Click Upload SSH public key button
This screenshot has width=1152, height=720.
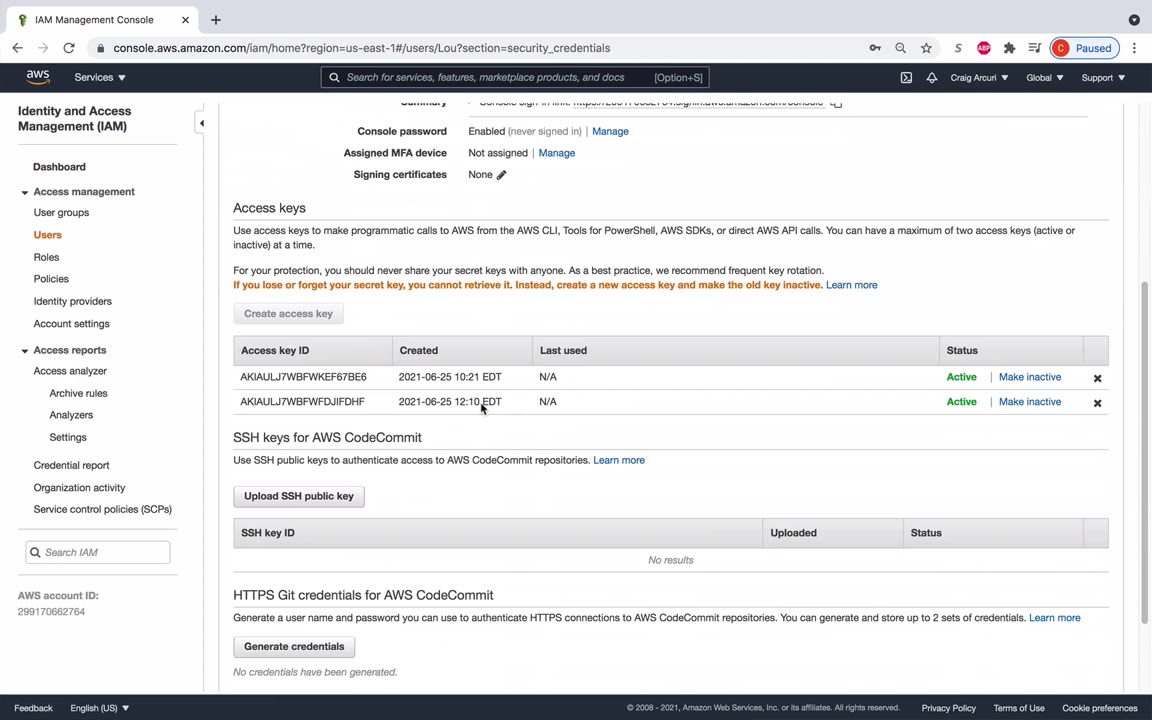pos(298,496)
